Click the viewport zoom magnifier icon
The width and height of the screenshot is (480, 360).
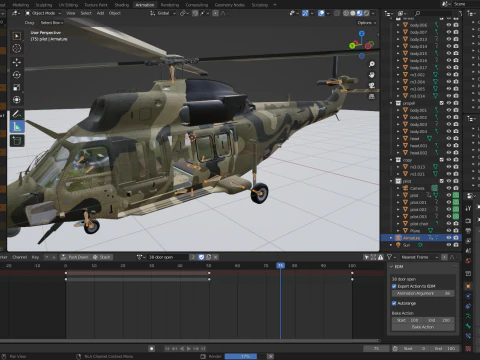(x=372, y=64)
